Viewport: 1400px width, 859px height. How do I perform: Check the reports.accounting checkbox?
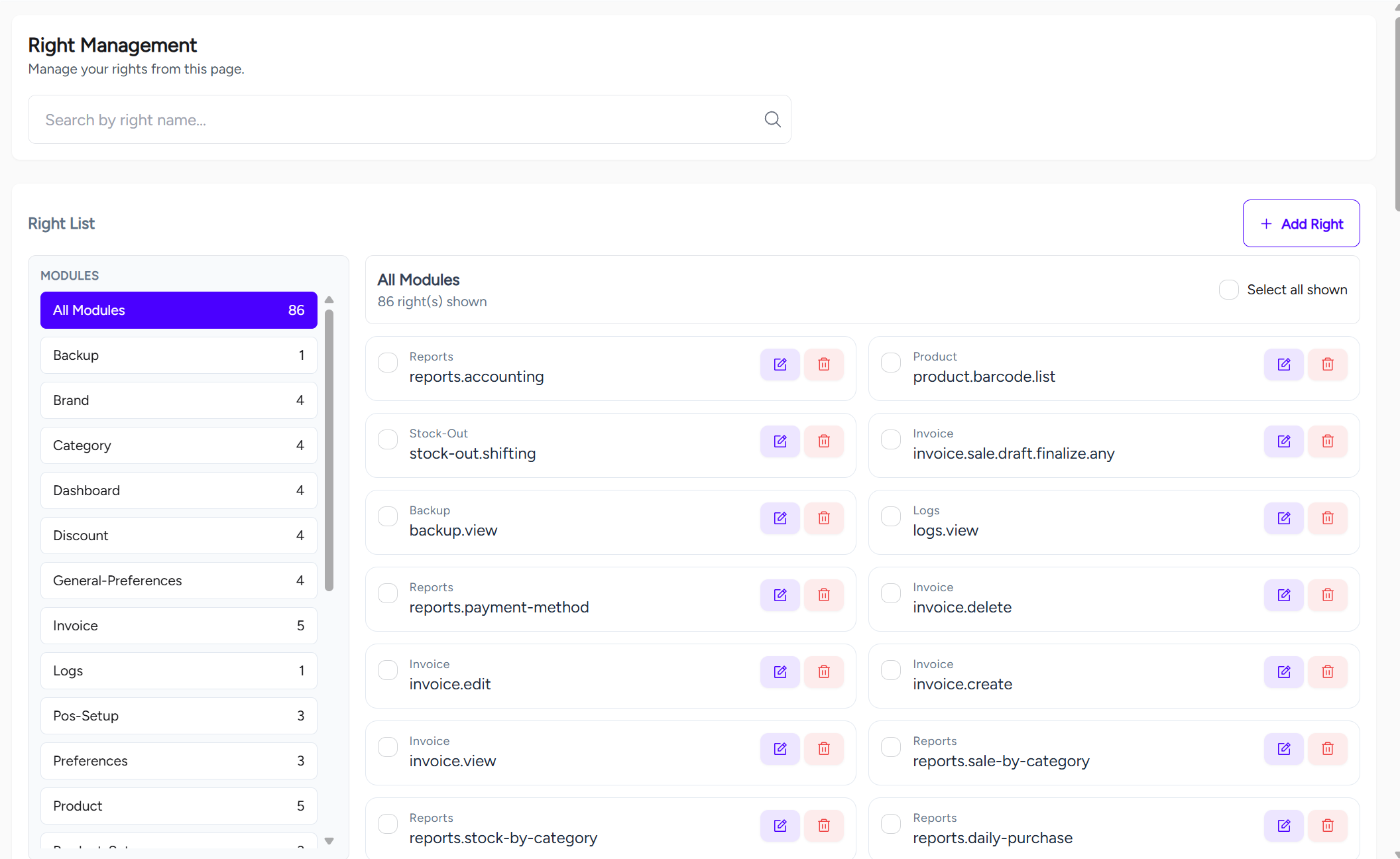[388, 363]
